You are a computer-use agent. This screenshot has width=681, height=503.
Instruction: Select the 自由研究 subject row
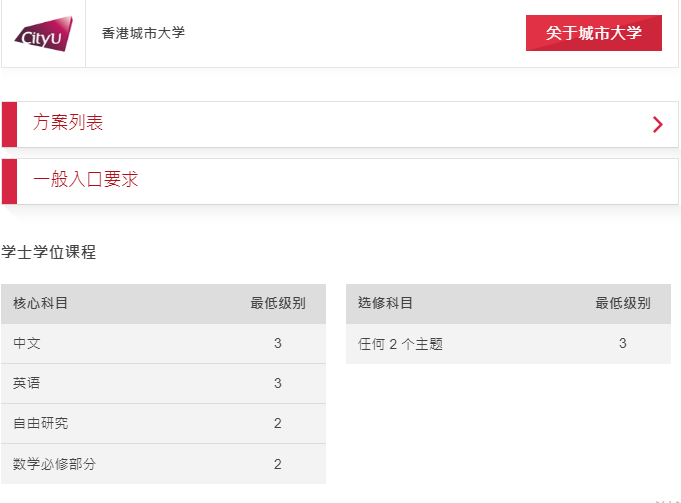click(163, 424)
